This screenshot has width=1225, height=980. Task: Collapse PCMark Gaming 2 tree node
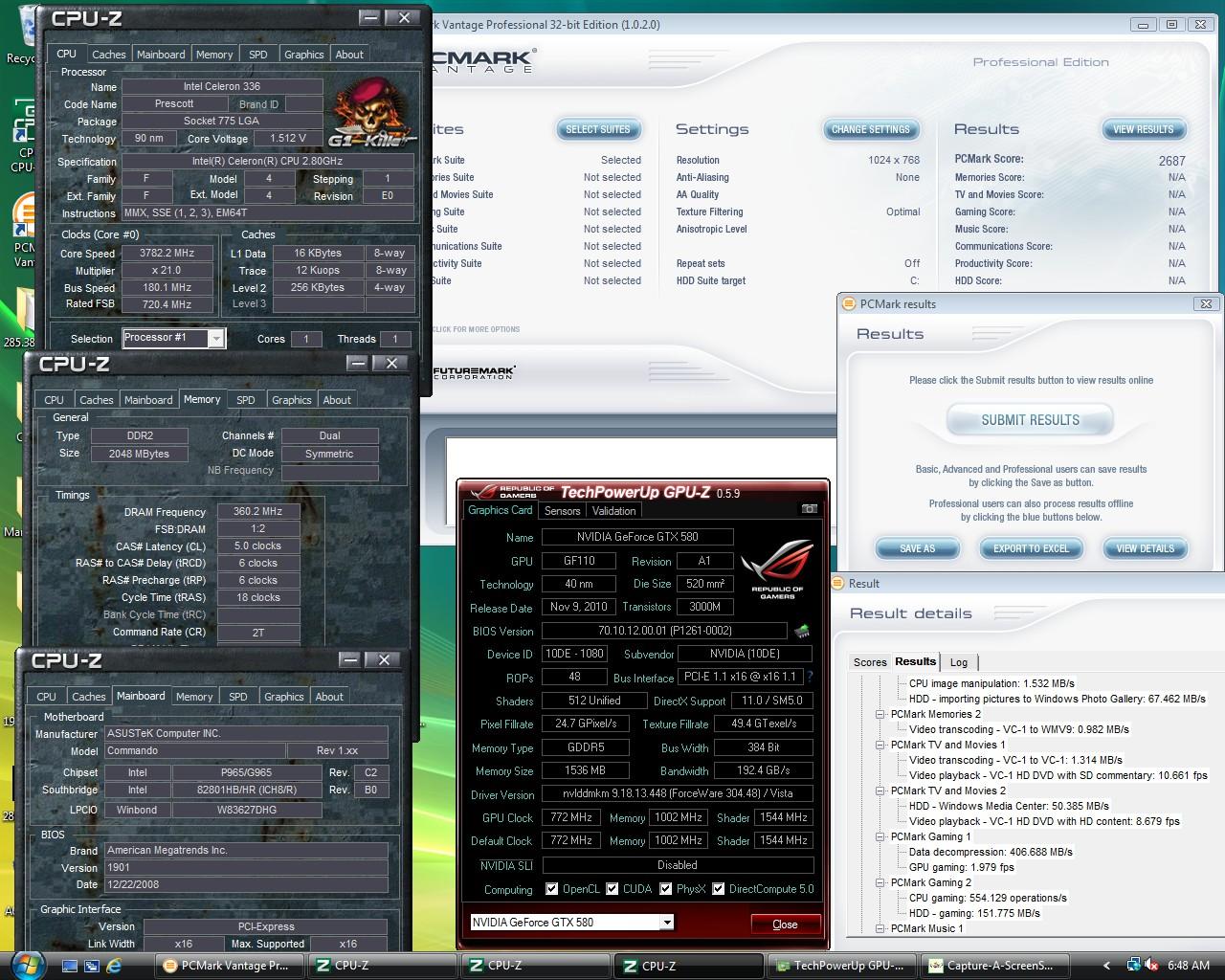coord(880,882)
